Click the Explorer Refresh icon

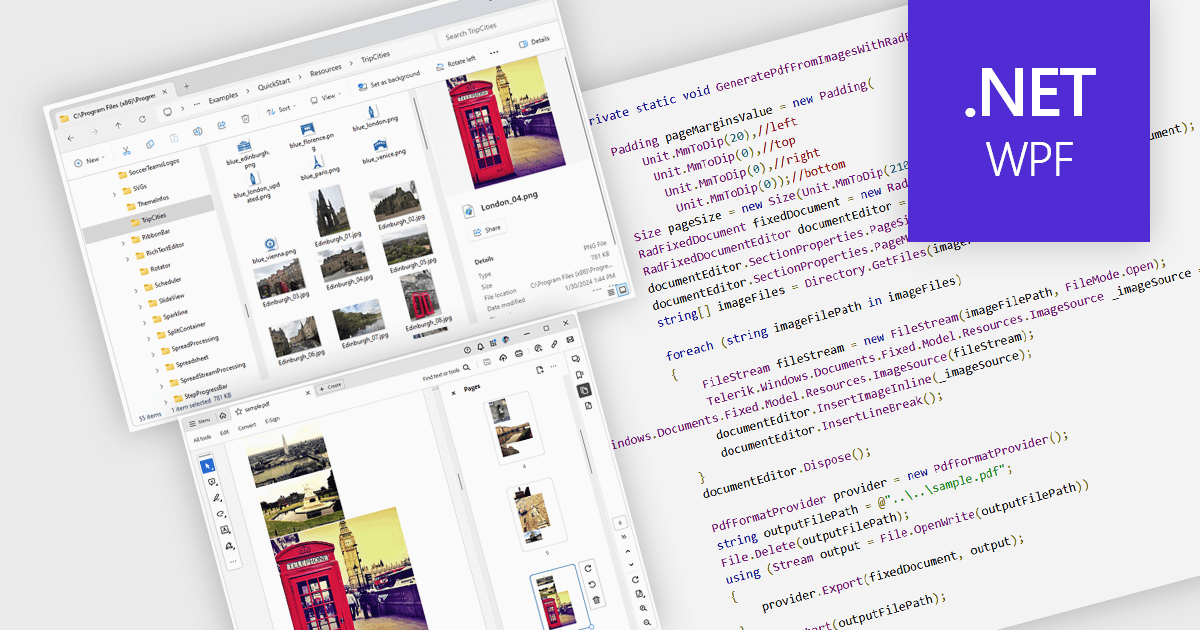[x=143, y=119]
